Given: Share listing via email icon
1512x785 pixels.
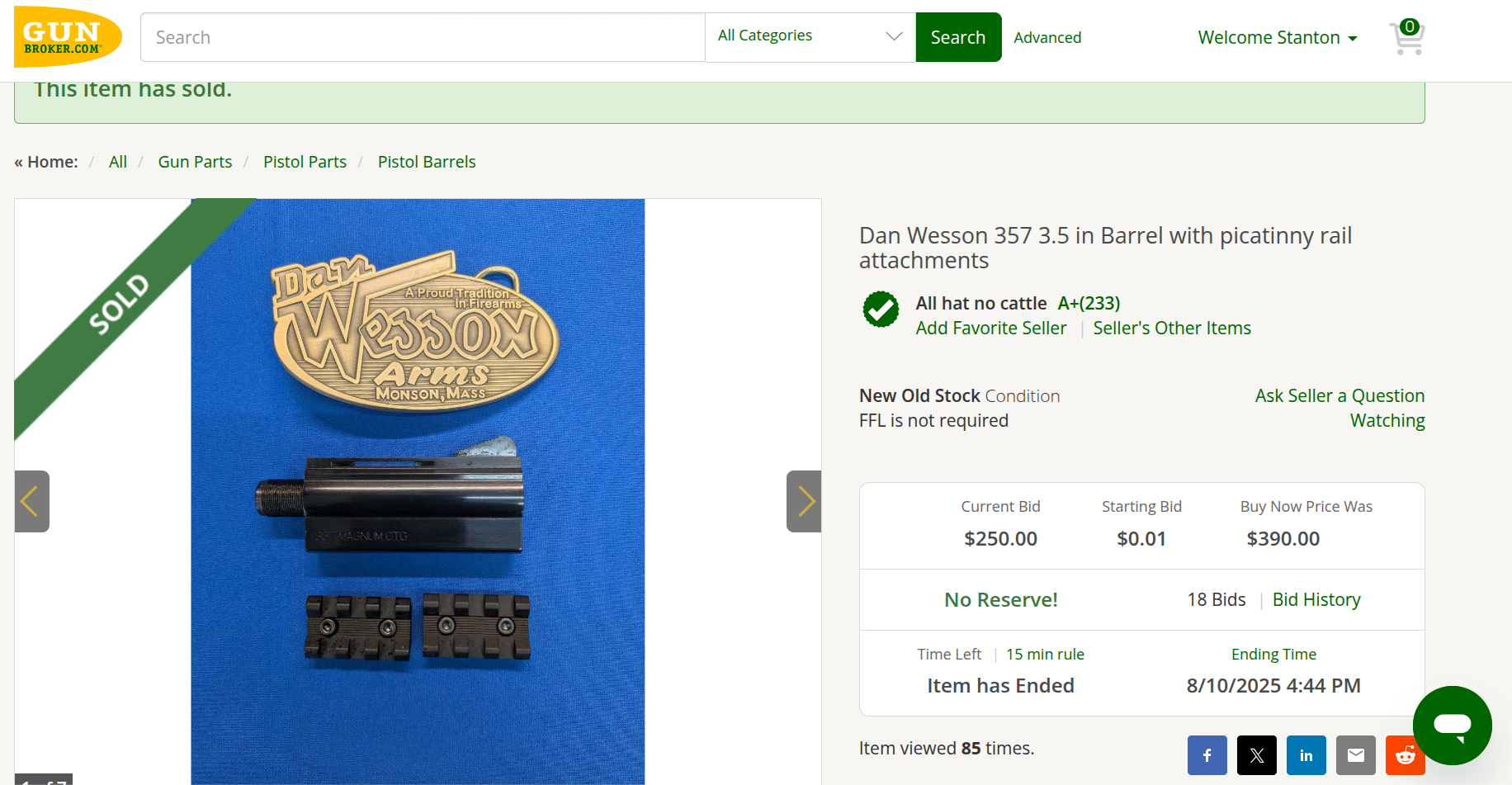Looking at the screenshot, I should click(1355, 754).
